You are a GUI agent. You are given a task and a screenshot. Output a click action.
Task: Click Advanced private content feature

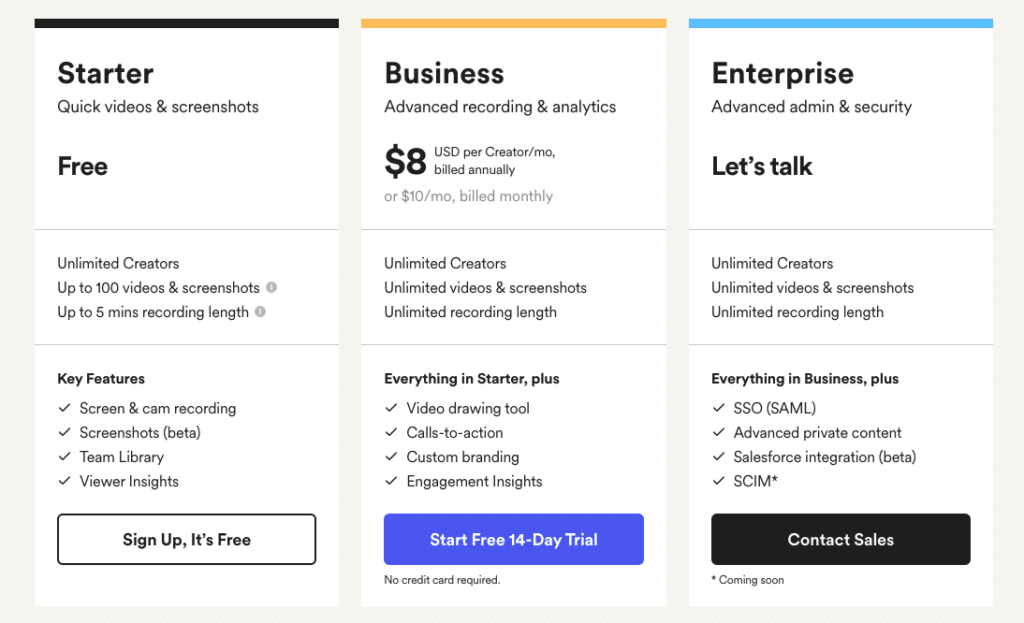point(817,432)
